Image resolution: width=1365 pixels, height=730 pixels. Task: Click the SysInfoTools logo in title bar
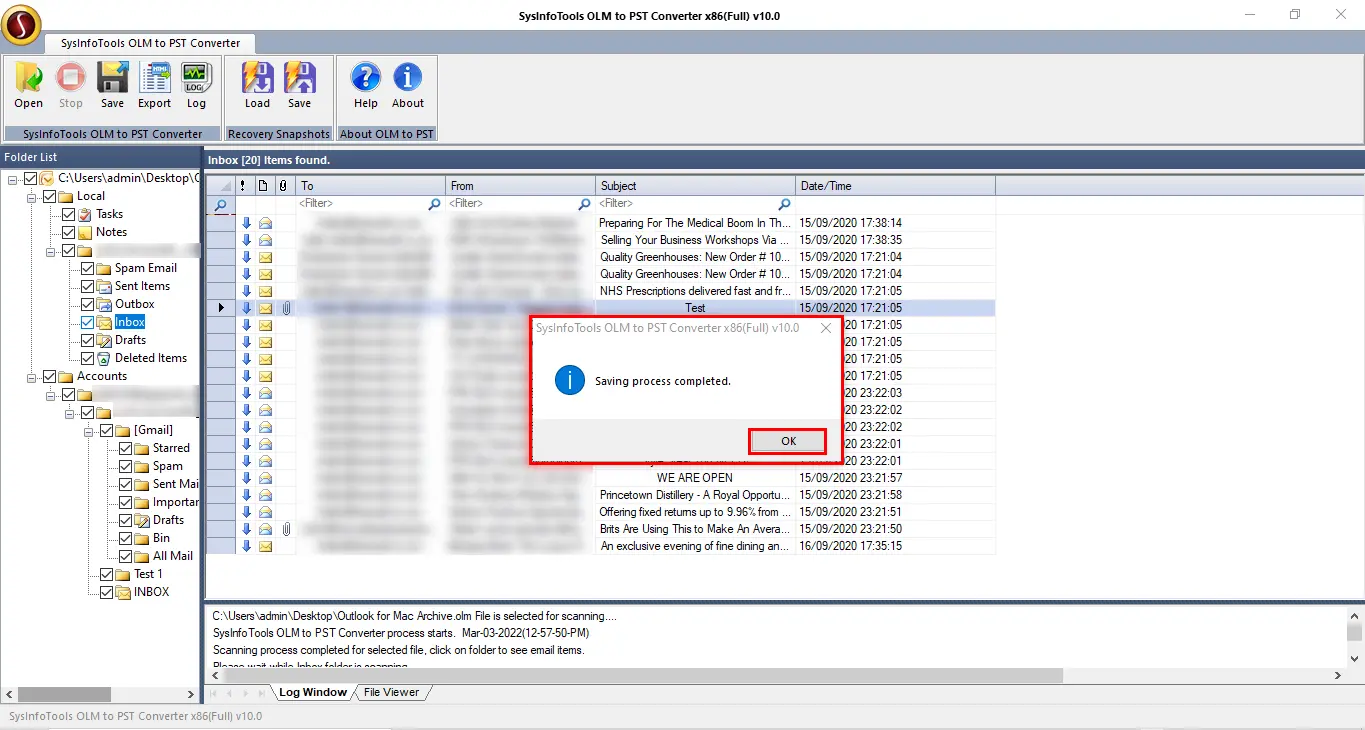coord(21,24)
